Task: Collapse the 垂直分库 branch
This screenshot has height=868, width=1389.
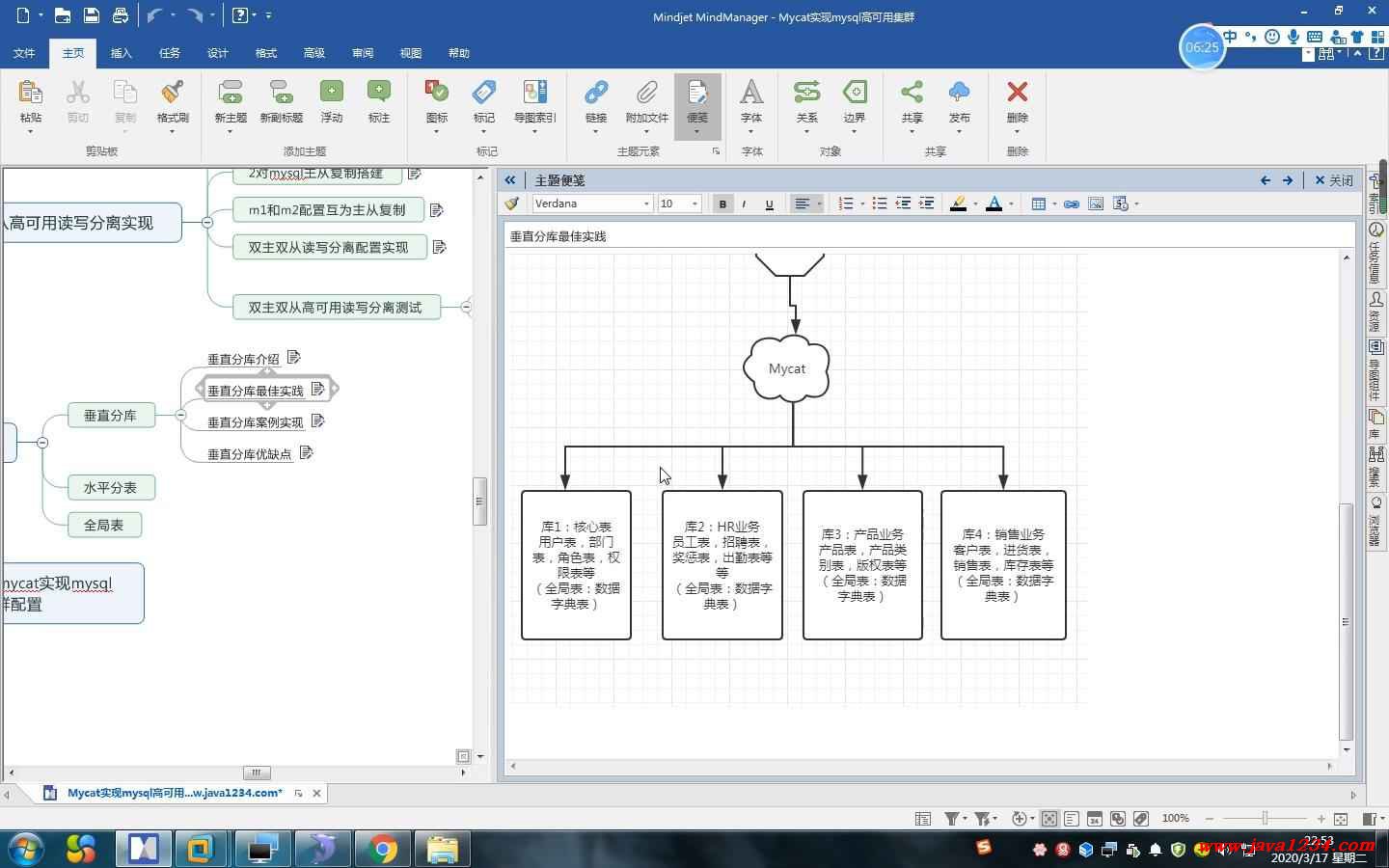Action: pos(180,415)
